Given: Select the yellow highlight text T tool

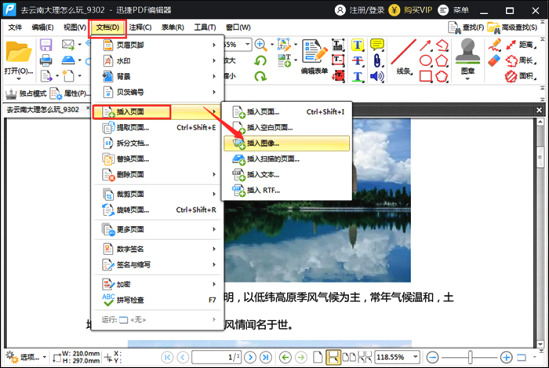Looking at the screenshot, I should coord(357,45).
